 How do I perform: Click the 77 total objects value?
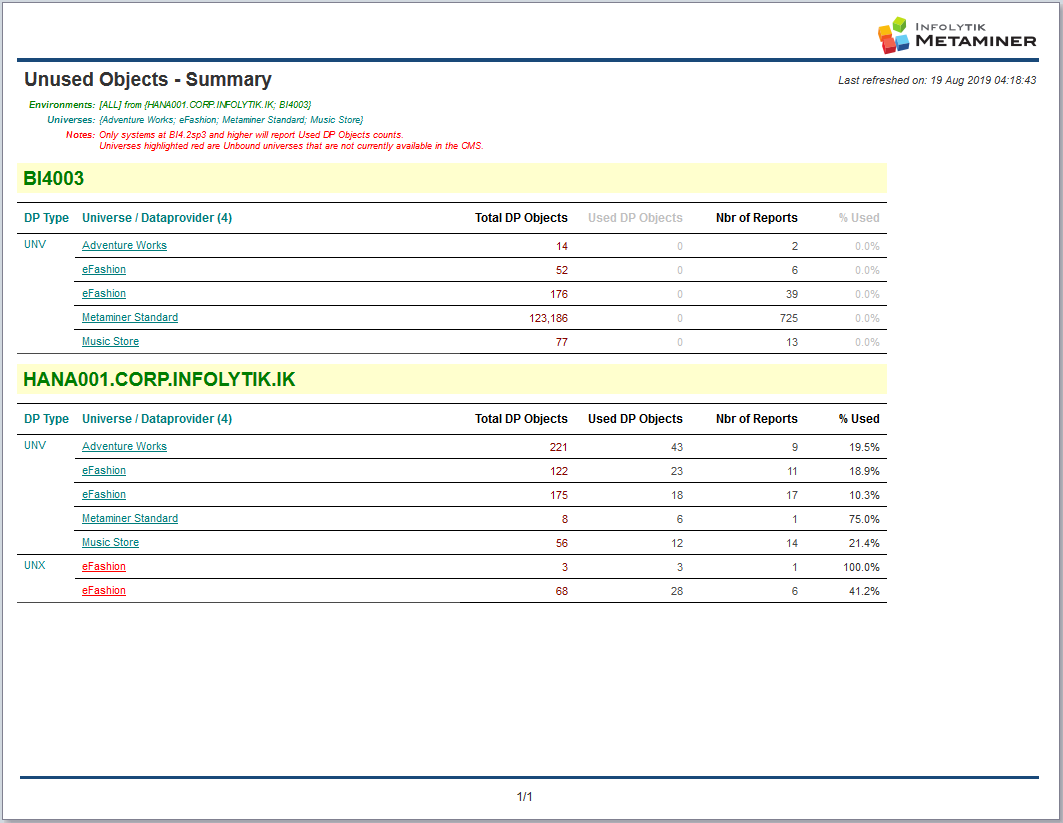click(x=561, y=342)
